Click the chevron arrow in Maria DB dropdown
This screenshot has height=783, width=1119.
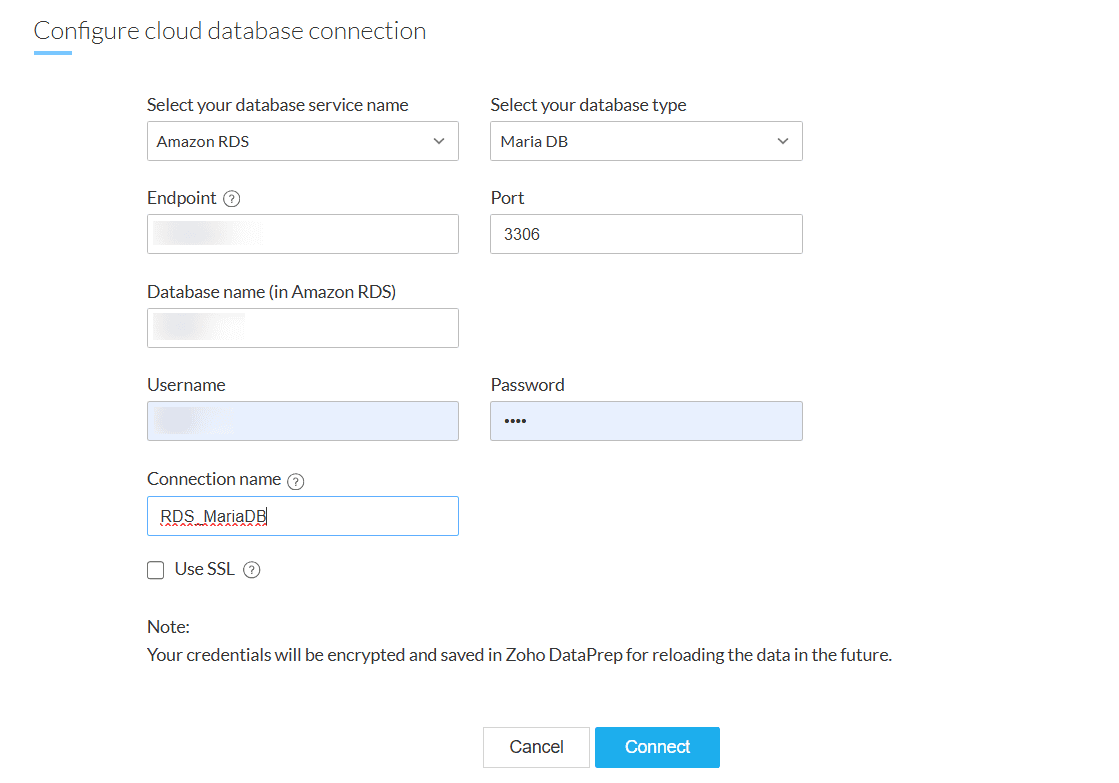783,141
